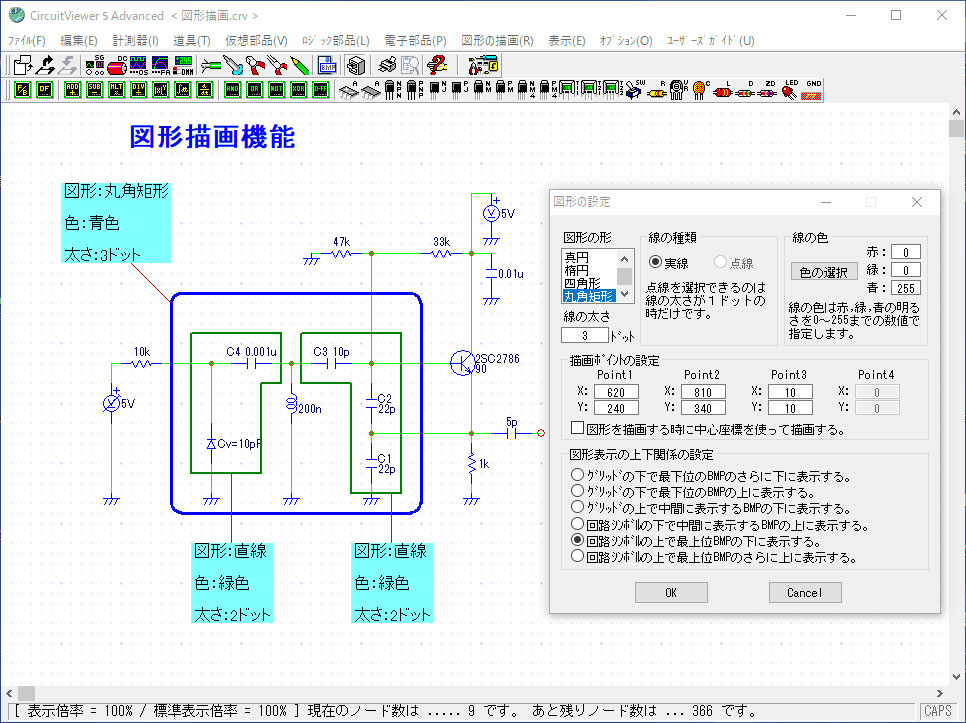Select the 実線 solid line option

coord(668,263)
